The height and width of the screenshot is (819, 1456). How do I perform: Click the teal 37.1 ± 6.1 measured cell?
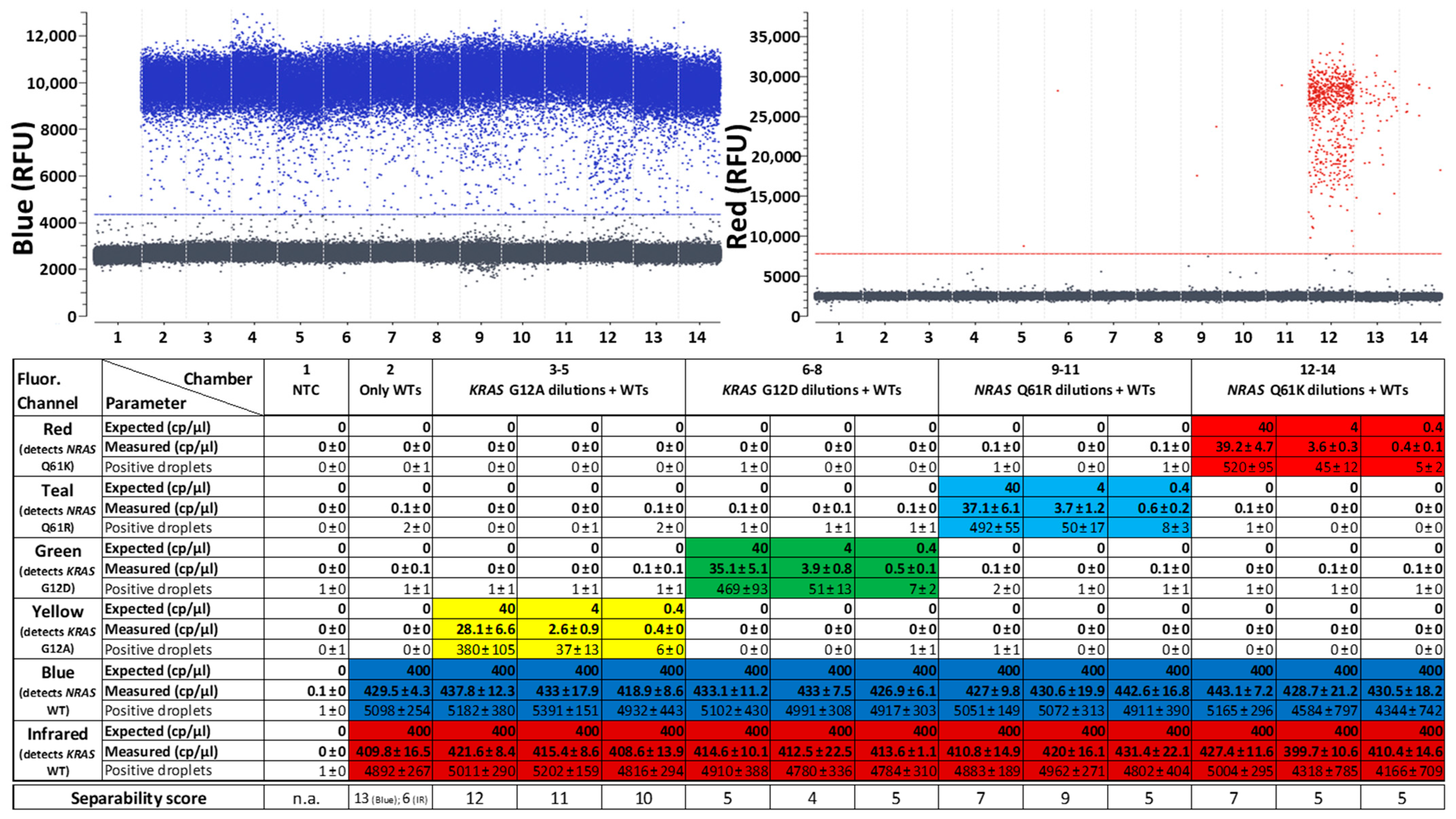click(981, 508)
